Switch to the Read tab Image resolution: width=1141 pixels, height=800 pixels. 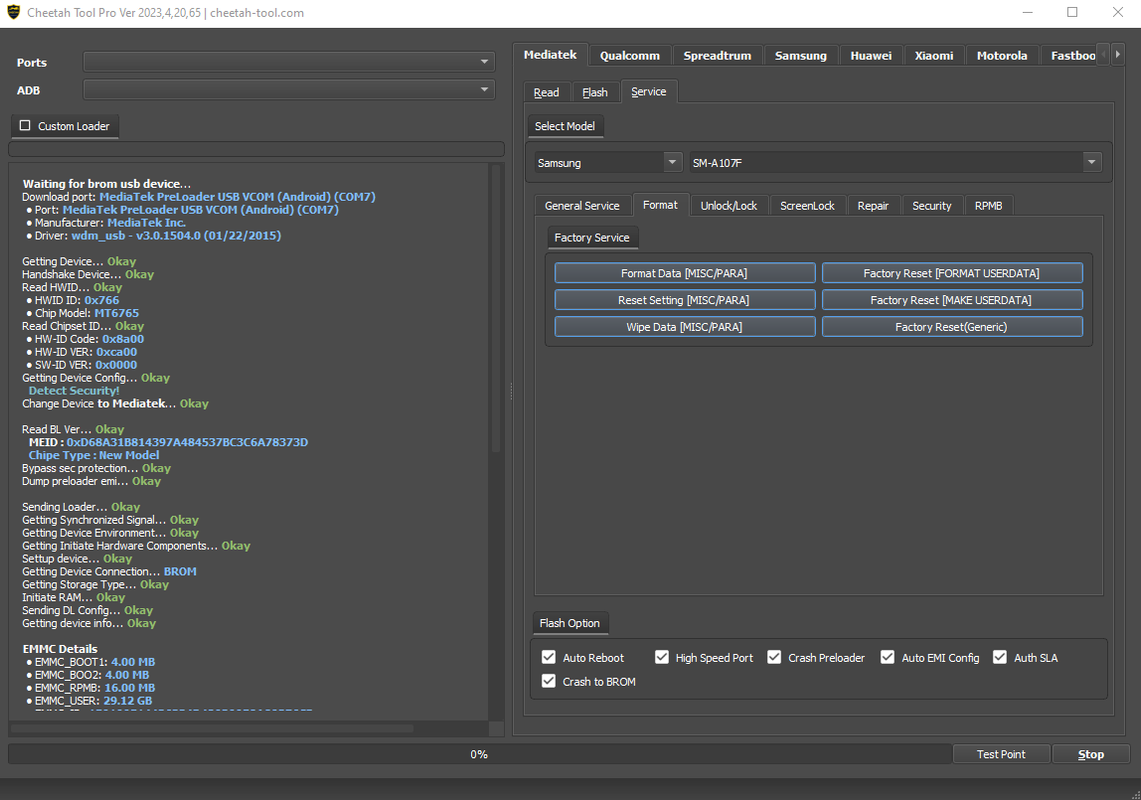click(x=546, y=92)
